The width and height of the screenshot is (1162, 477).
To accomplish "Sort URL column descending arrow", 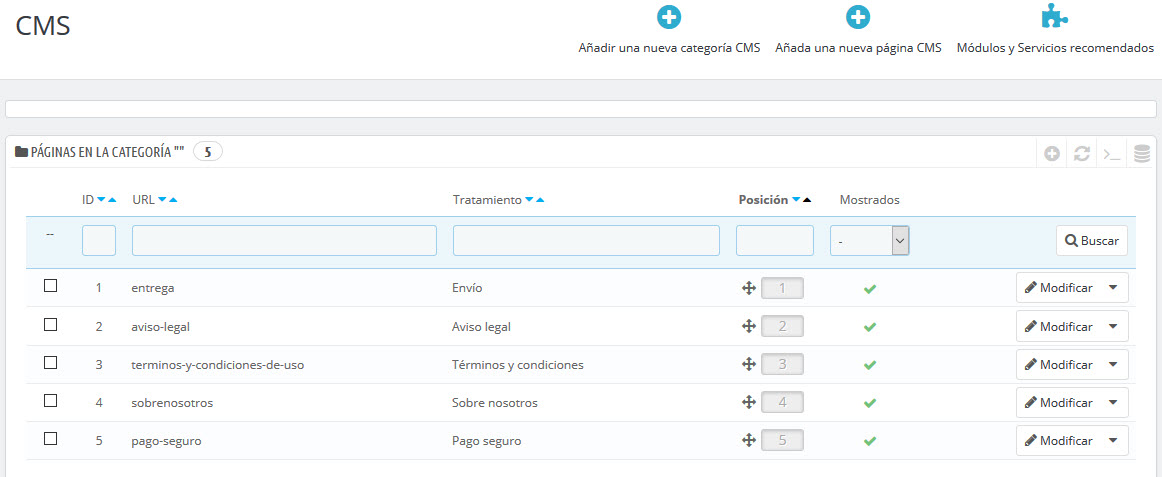I will click(162, 200).
